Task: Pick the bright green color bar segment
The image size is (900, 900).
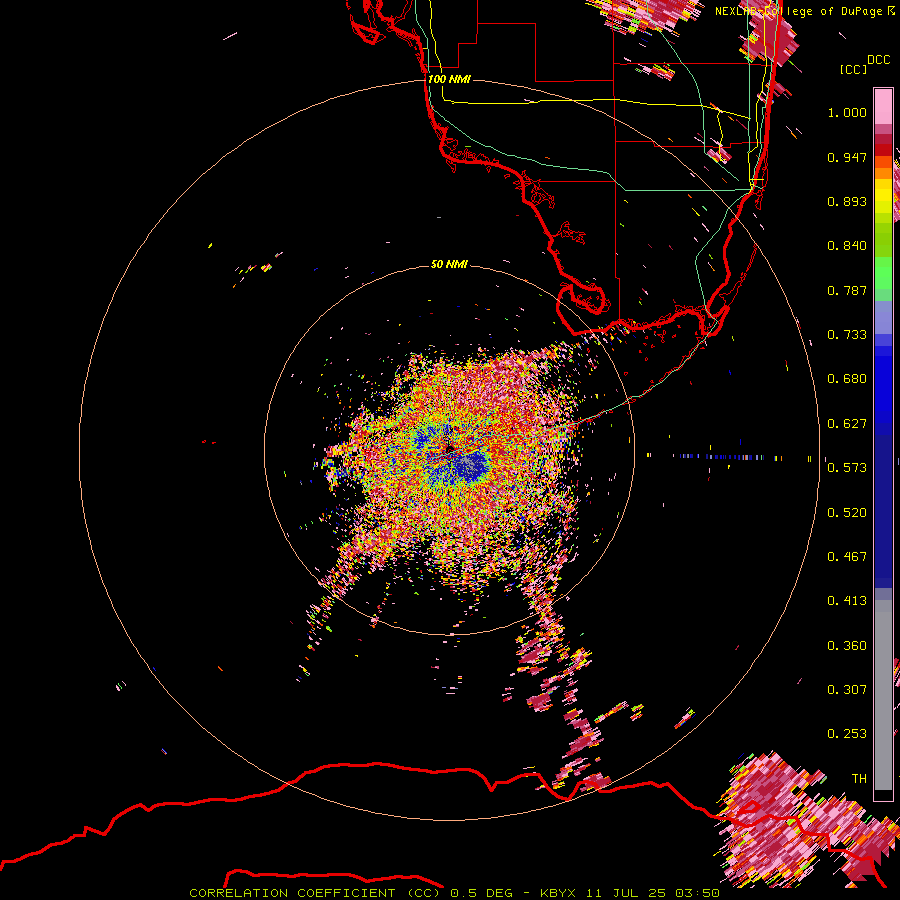Action: 883,273
